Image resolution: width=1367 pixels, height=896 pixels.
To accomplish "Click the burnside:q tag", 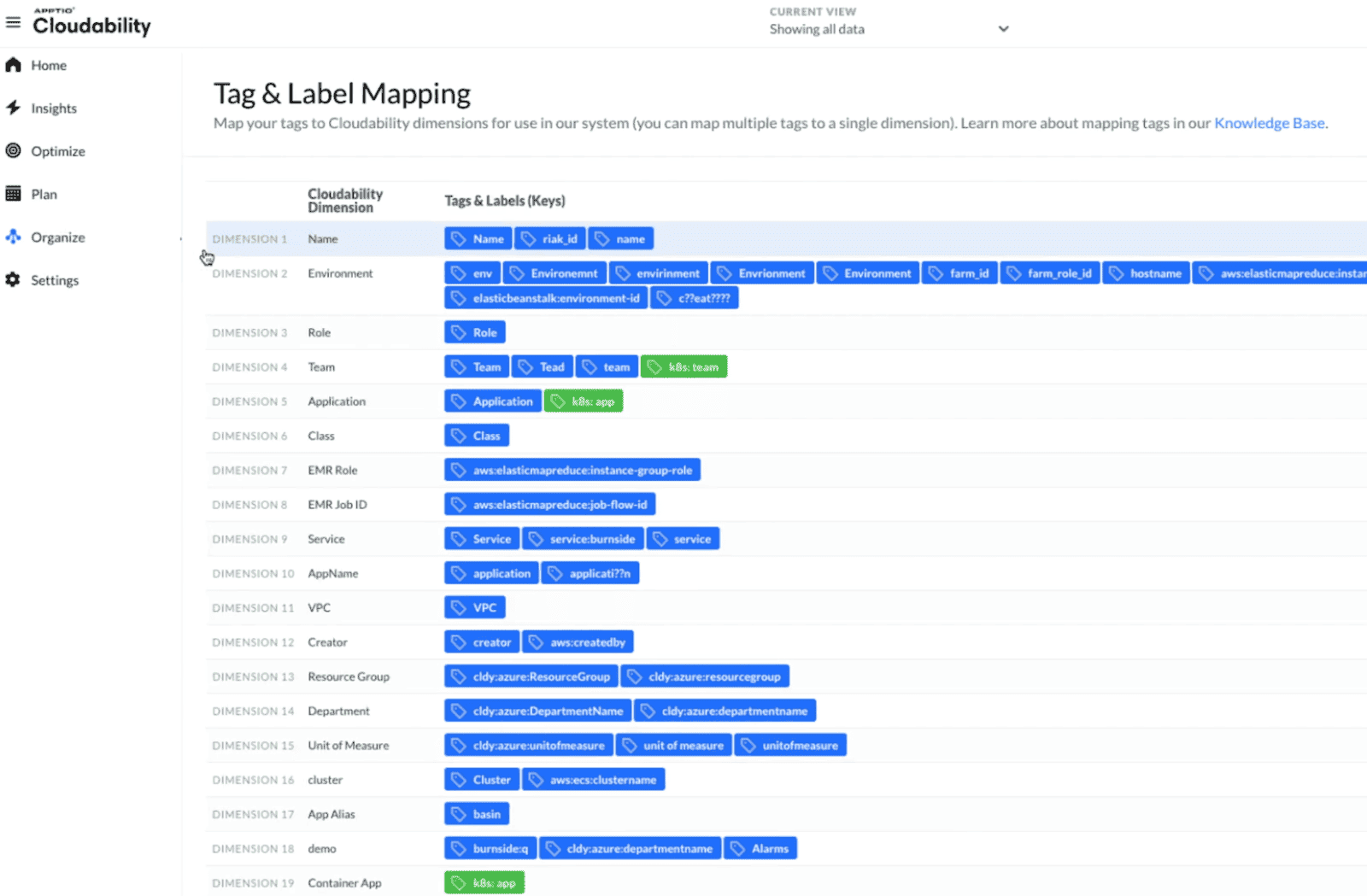I will [490, 848].
